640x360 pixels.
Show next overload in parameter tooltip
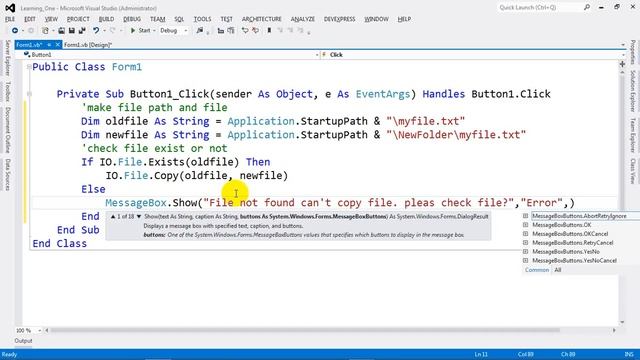(139, 216)
